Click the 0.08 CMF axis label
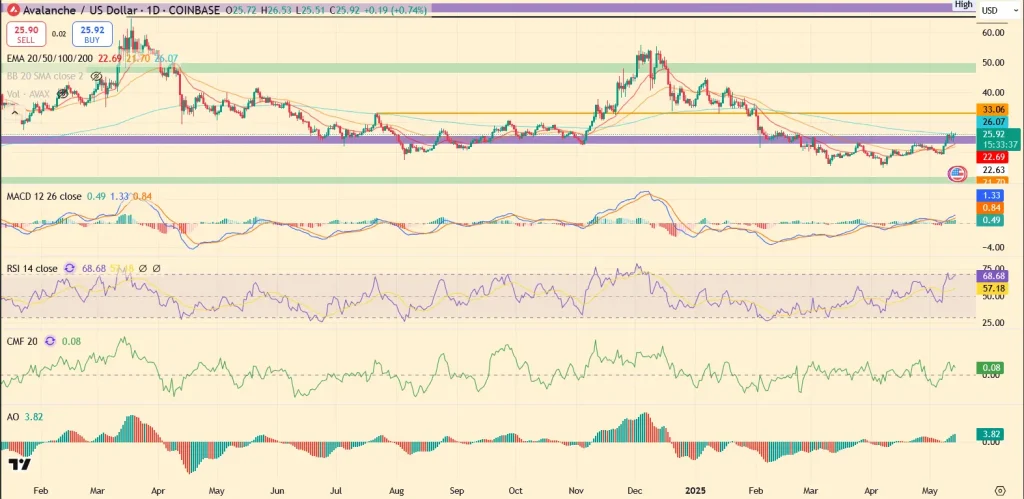Viewport: 1024px width, 499px height. [x=991, y=368]
